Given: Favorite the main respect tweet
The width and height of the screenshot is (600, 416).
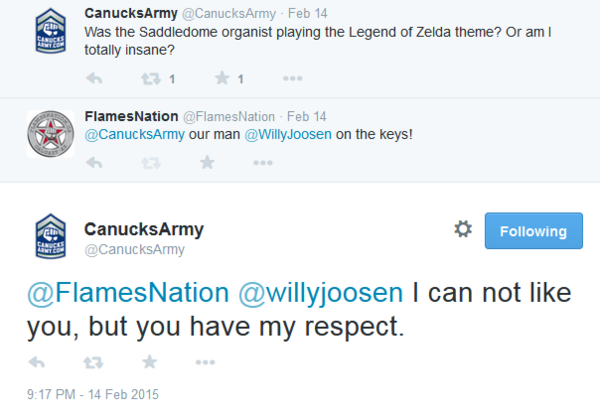Looking at the screenshot, I should pos(150,362).
